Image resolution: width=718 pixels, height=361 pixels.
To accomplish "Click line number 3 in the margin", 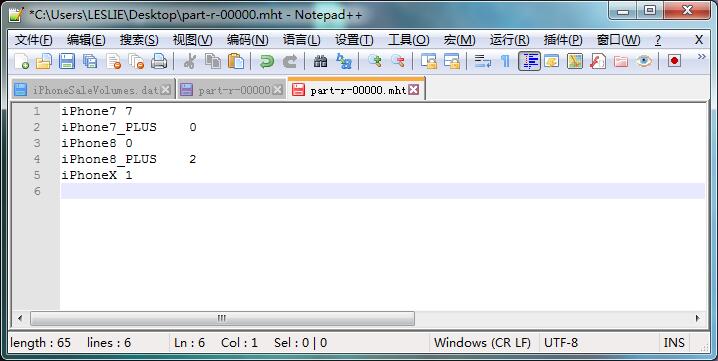I will click(x=37, y=143).
